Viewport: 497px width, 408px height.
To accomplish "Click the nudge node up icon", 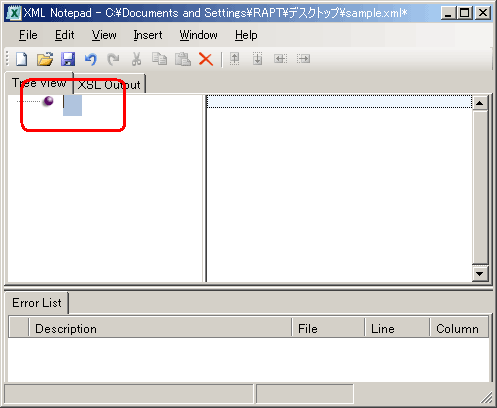I will [x=235, y=59].
